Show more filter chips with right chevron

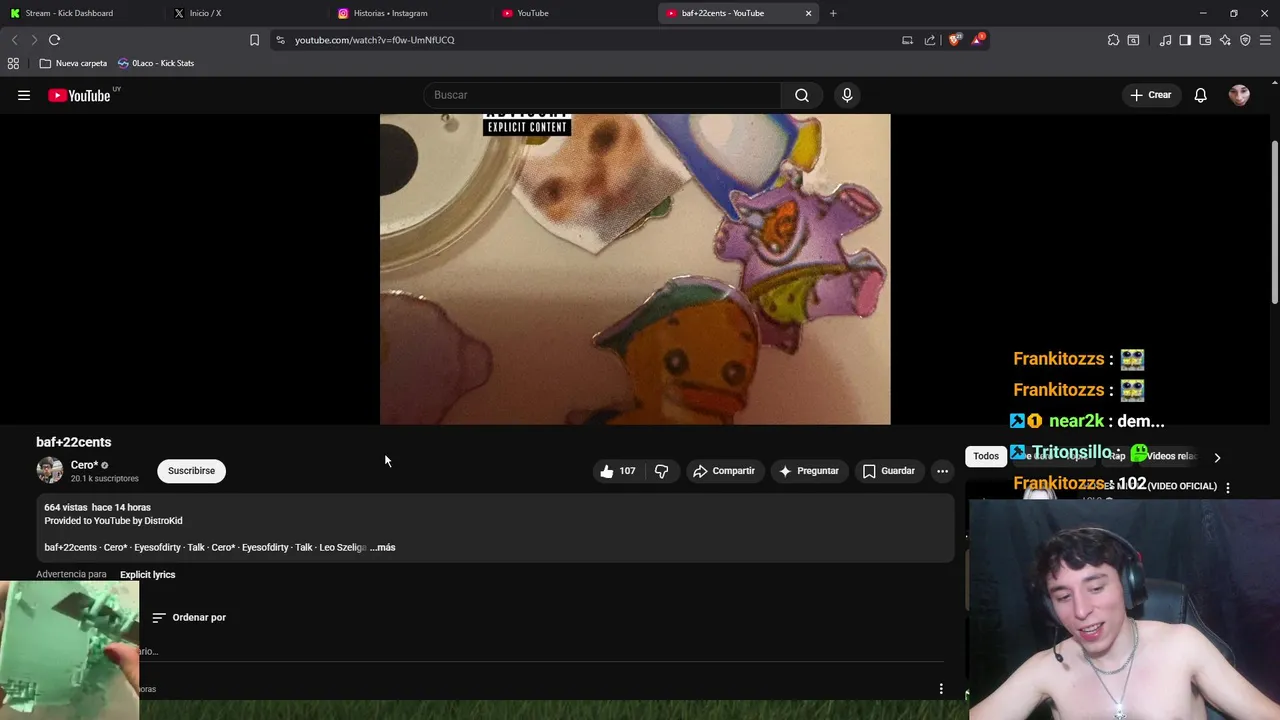(1217, 457)
